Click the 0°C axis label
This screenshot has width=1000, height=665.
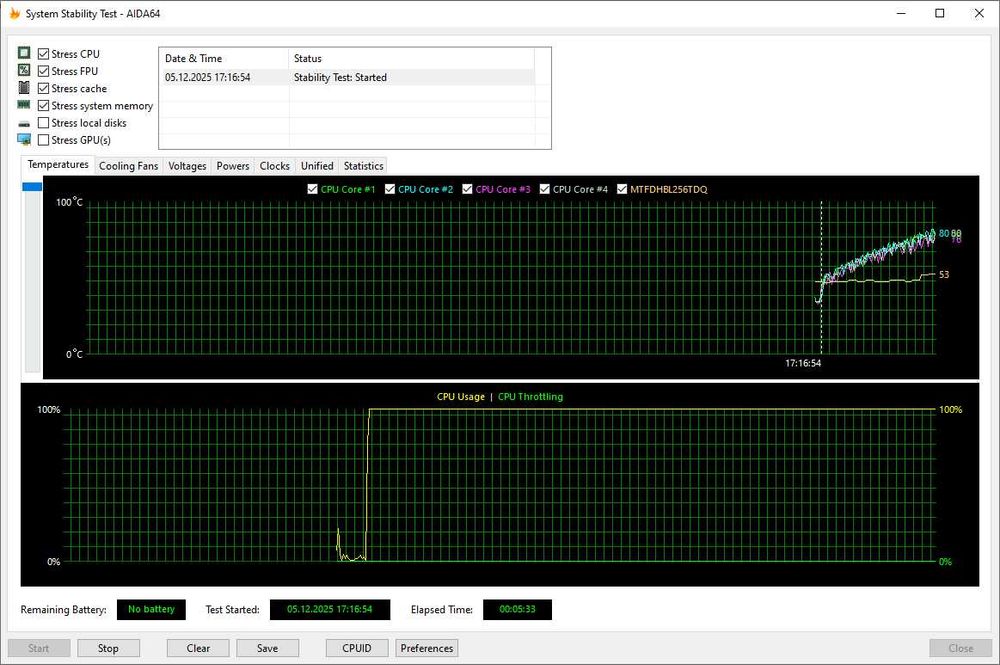tap(75, 354)
